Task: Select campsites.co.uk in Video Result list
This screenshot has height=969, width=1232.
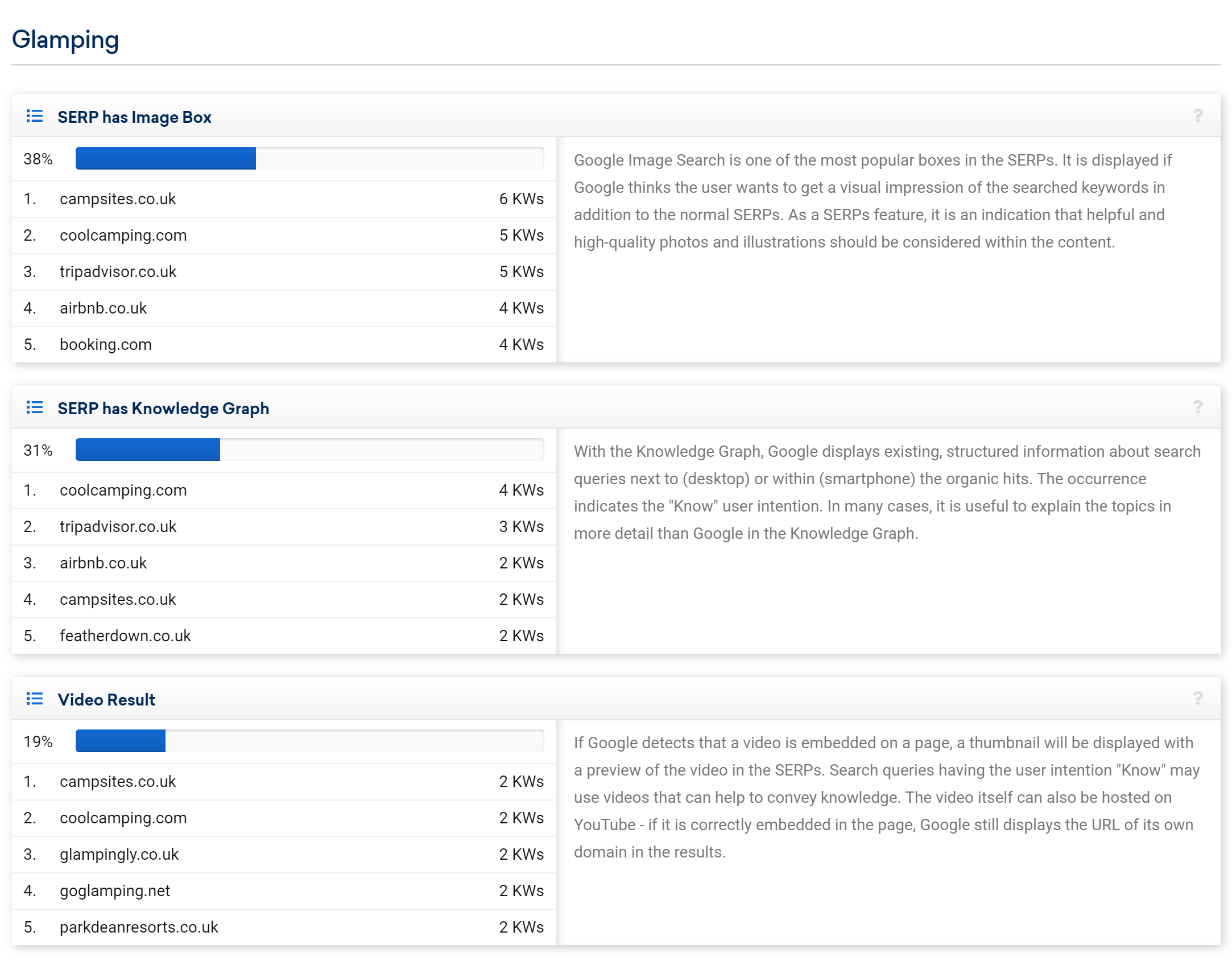Action: point(118,782)
